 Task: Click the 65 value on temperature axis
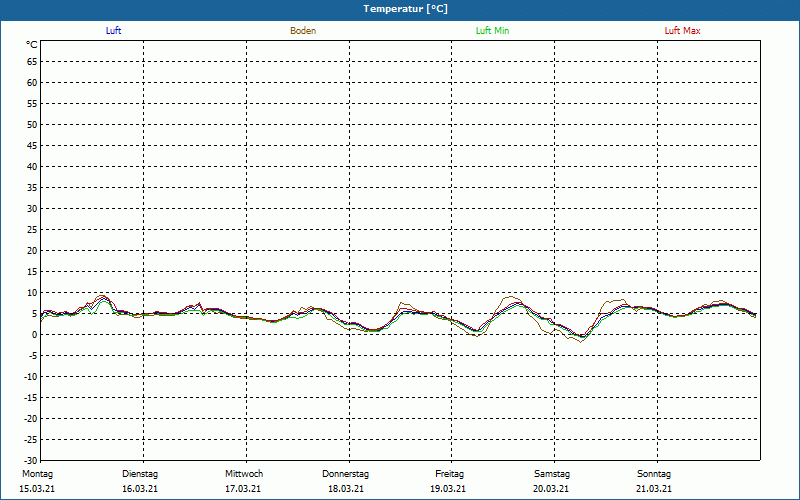(32, 62)
